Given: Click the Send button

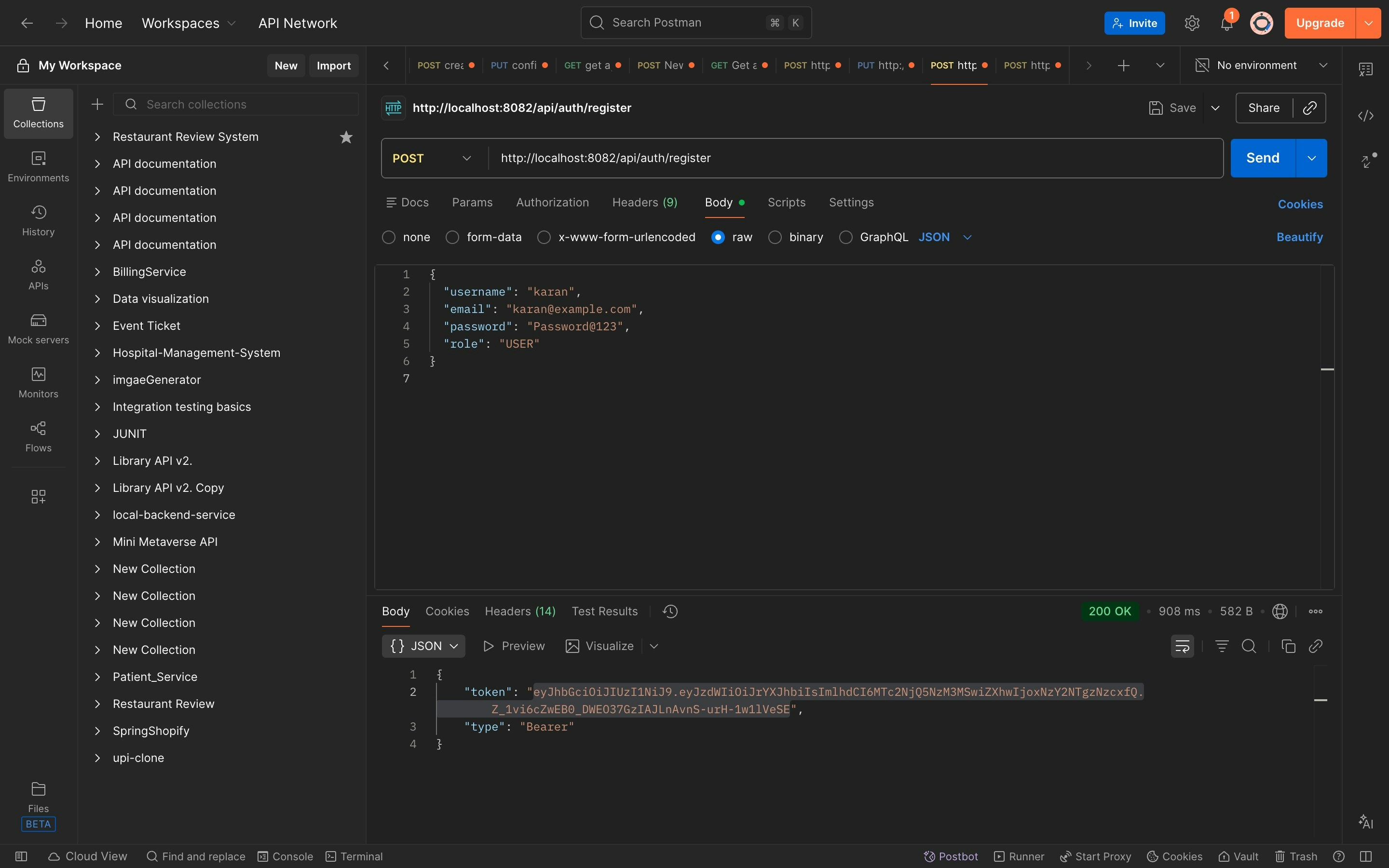Looking at the screenshot, I should click(x=1262, y=158).
